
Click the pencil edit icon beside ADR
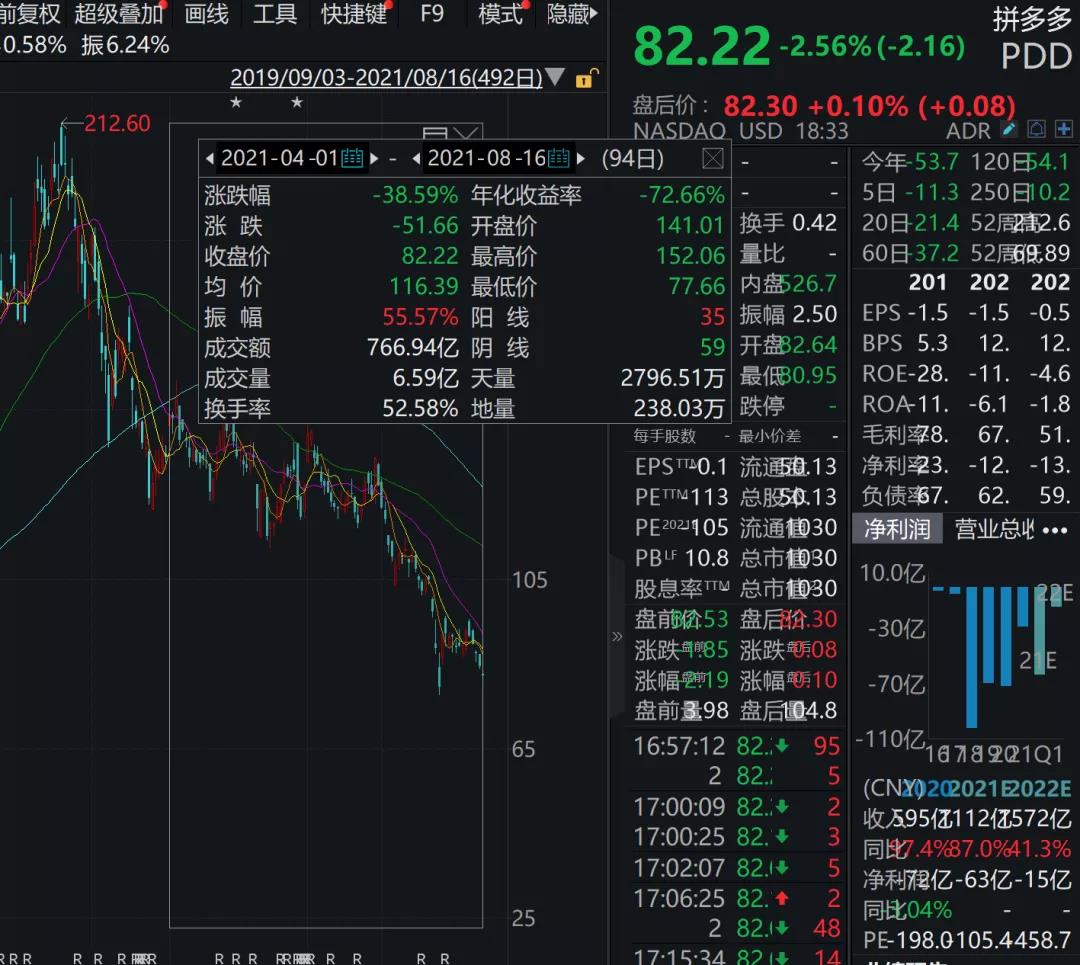1010,129
